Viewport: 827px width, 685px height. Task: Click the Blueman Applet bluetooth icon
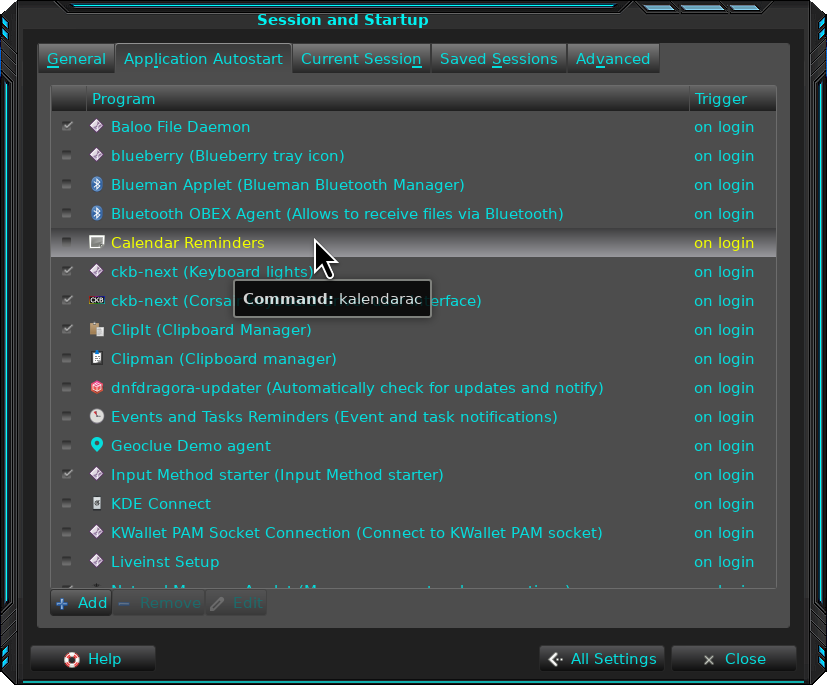pos(97,185)
